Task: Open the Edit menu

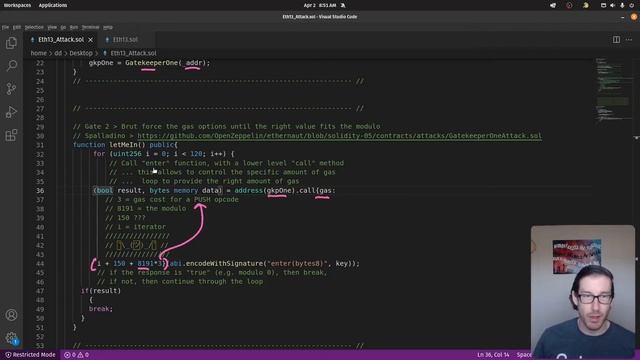Action: click(x=17, y=27)
